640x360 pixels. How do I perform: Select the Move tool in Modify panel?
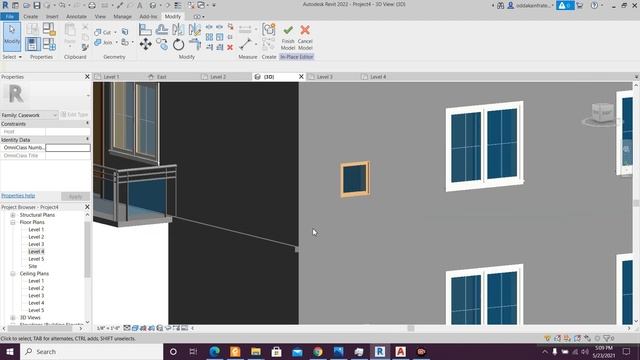(x=145, y=44)
